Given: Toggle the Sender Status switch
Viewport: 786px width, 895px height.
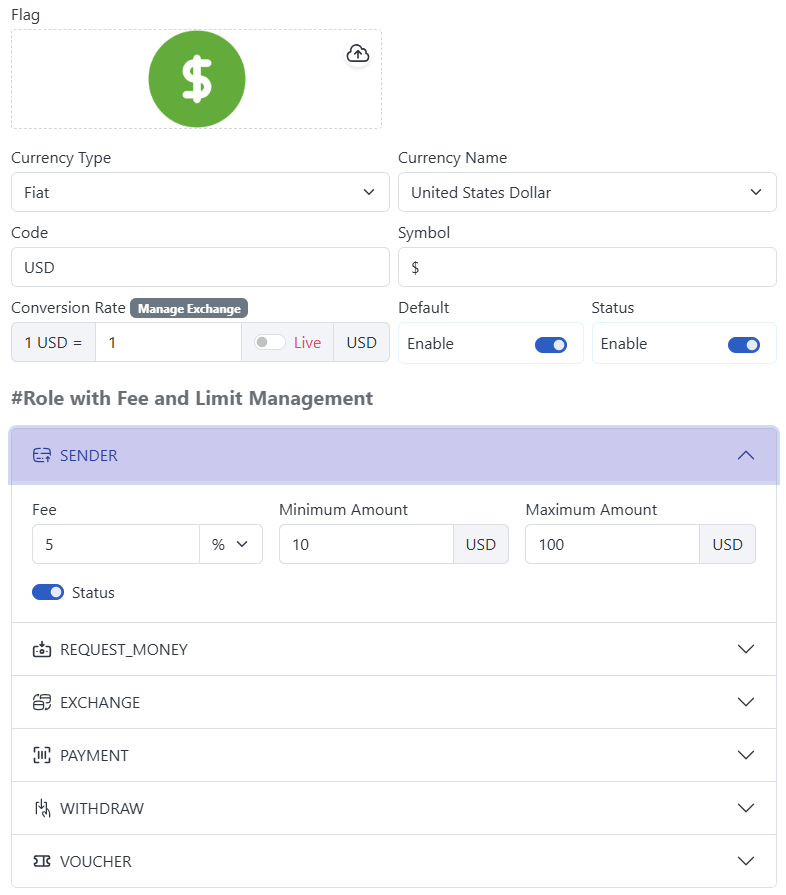Looking at the screenshot, I should pos(48,592).
